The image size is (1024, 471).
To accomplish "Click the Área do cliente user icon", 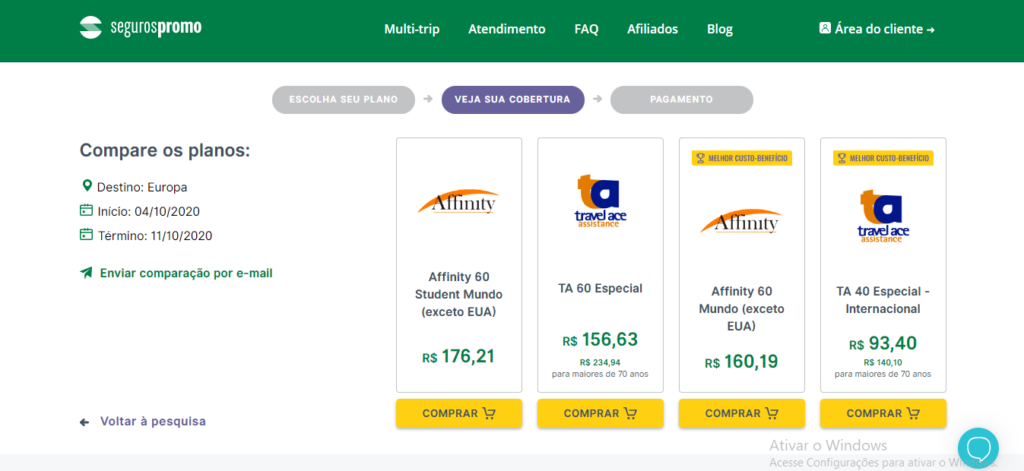I will (825, 28).
